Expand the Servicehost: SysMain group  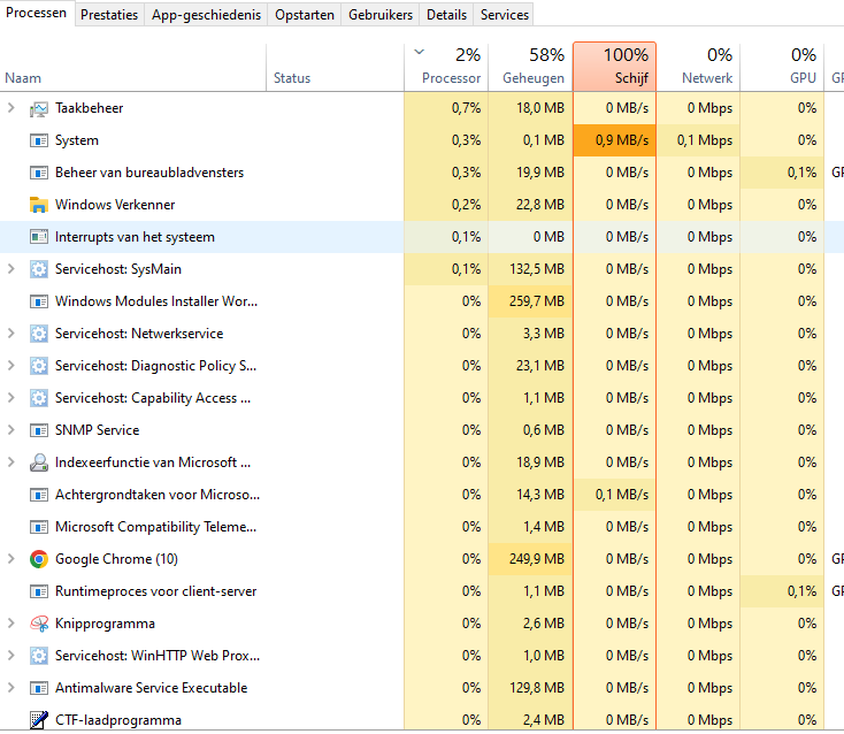coord(11,269)
